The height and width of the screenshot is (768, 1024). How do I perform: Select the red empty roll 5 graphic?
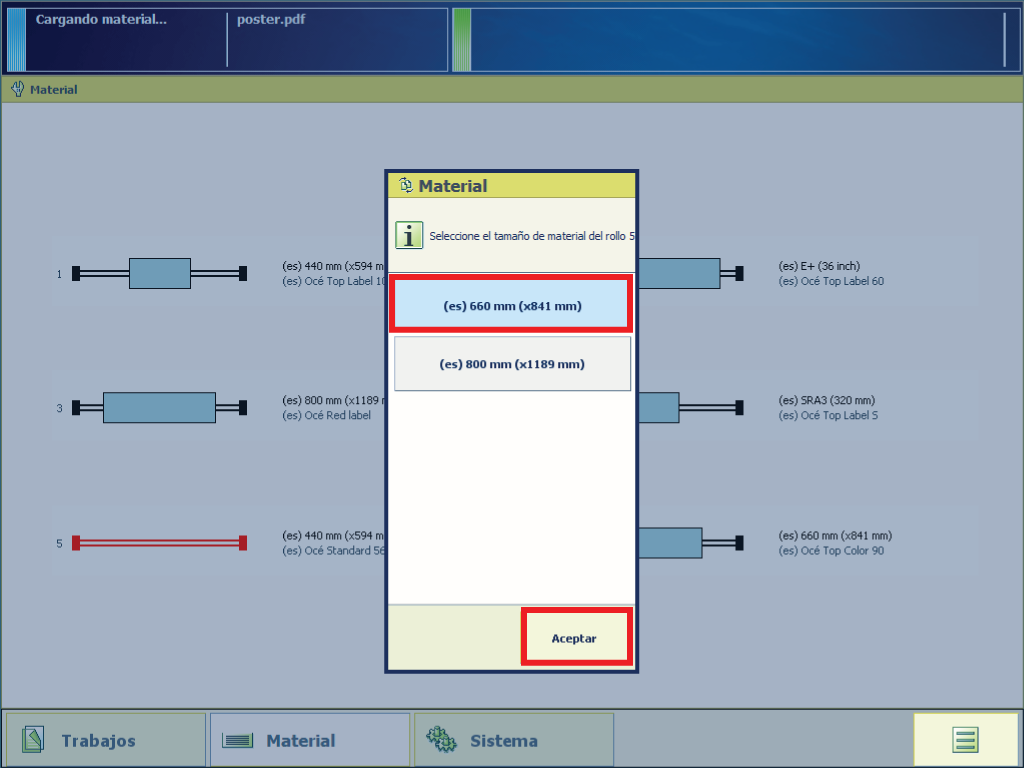(x=159, y=543)
